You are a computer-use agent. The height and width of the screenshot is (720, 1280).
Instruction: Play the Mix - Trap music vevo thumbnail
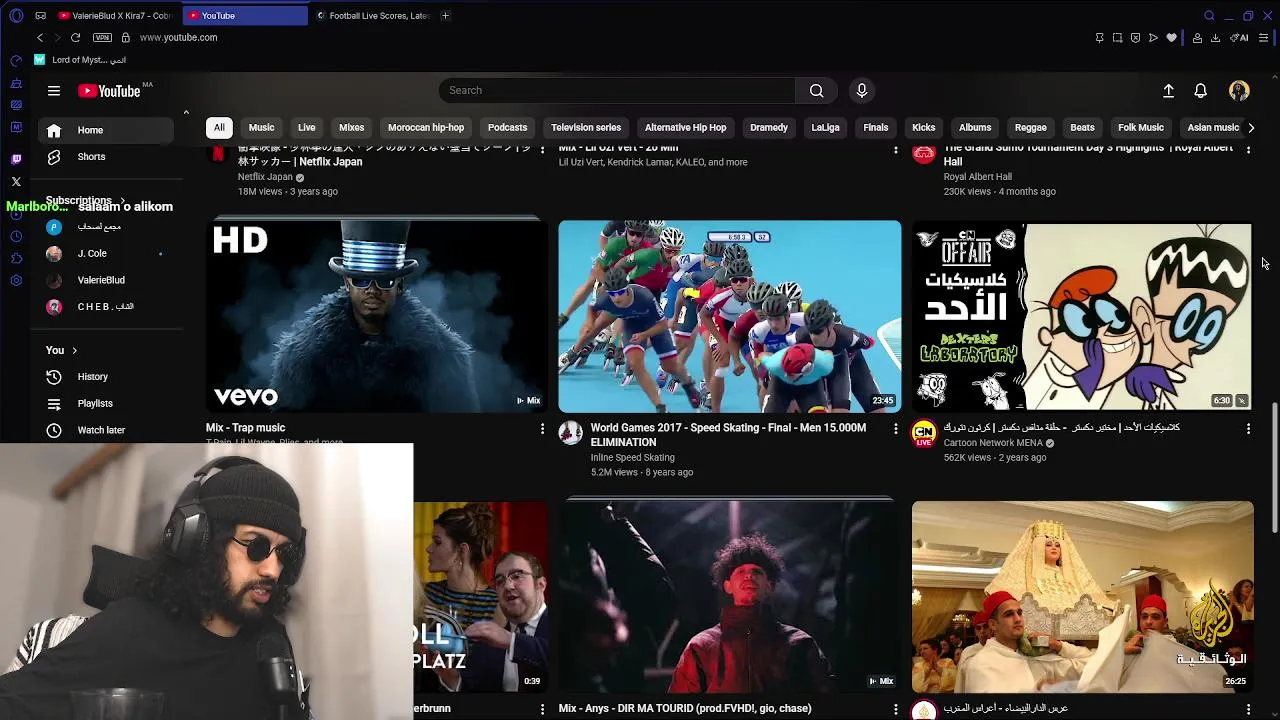(377, 316)
